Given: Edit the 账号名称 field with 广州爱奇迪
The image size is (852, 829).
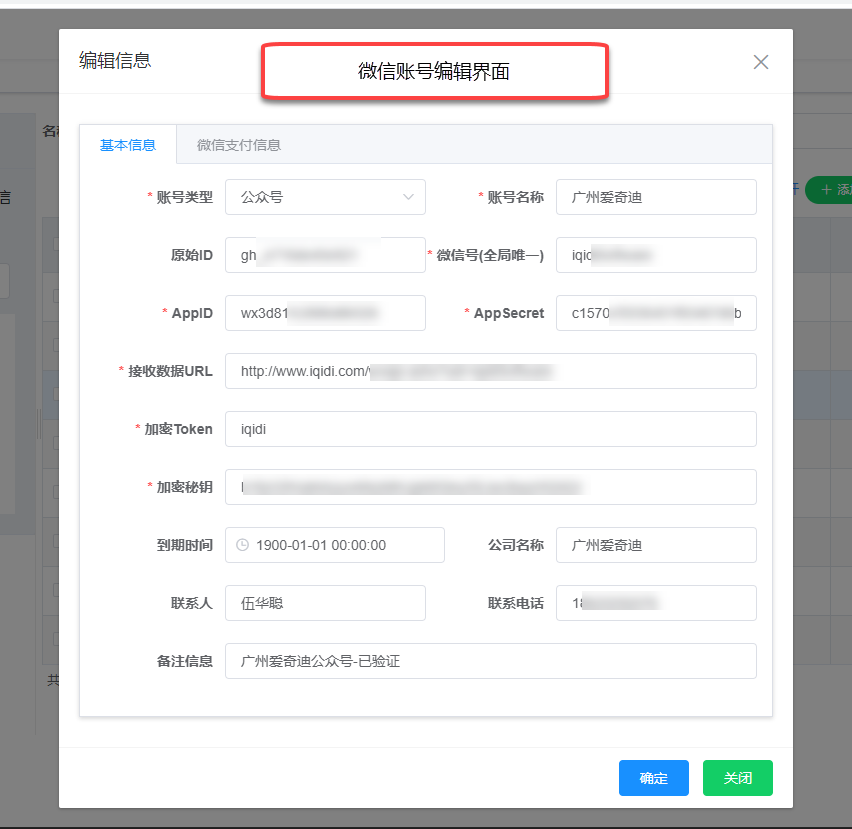Looking at the screenshot, I should [656, 197].
